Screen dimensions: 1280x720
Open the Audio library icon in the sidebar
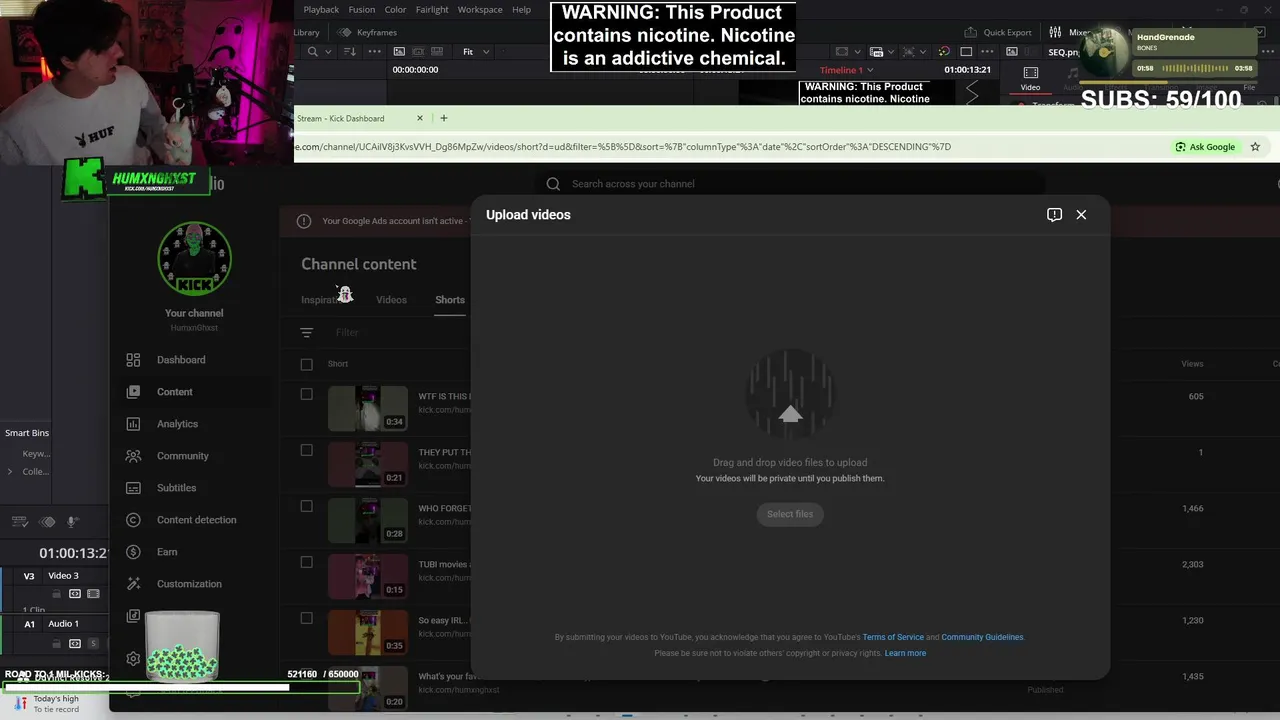pyautogui.click(x=133, y=616)
